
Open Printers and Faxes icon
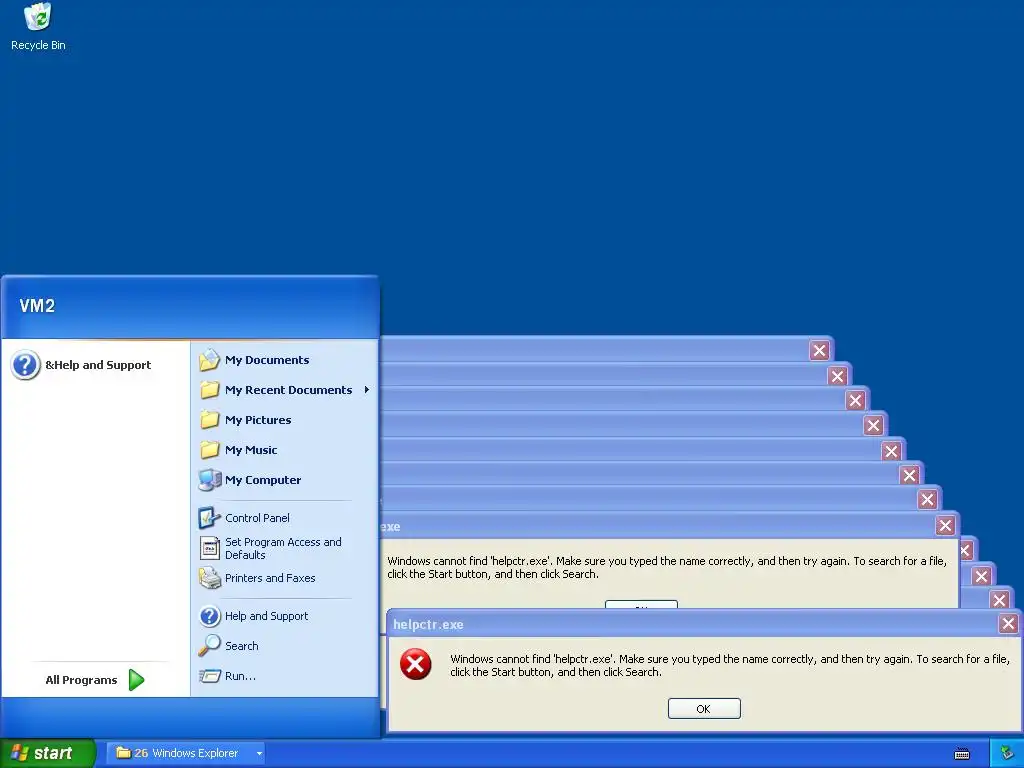click(x=210, y=578)
